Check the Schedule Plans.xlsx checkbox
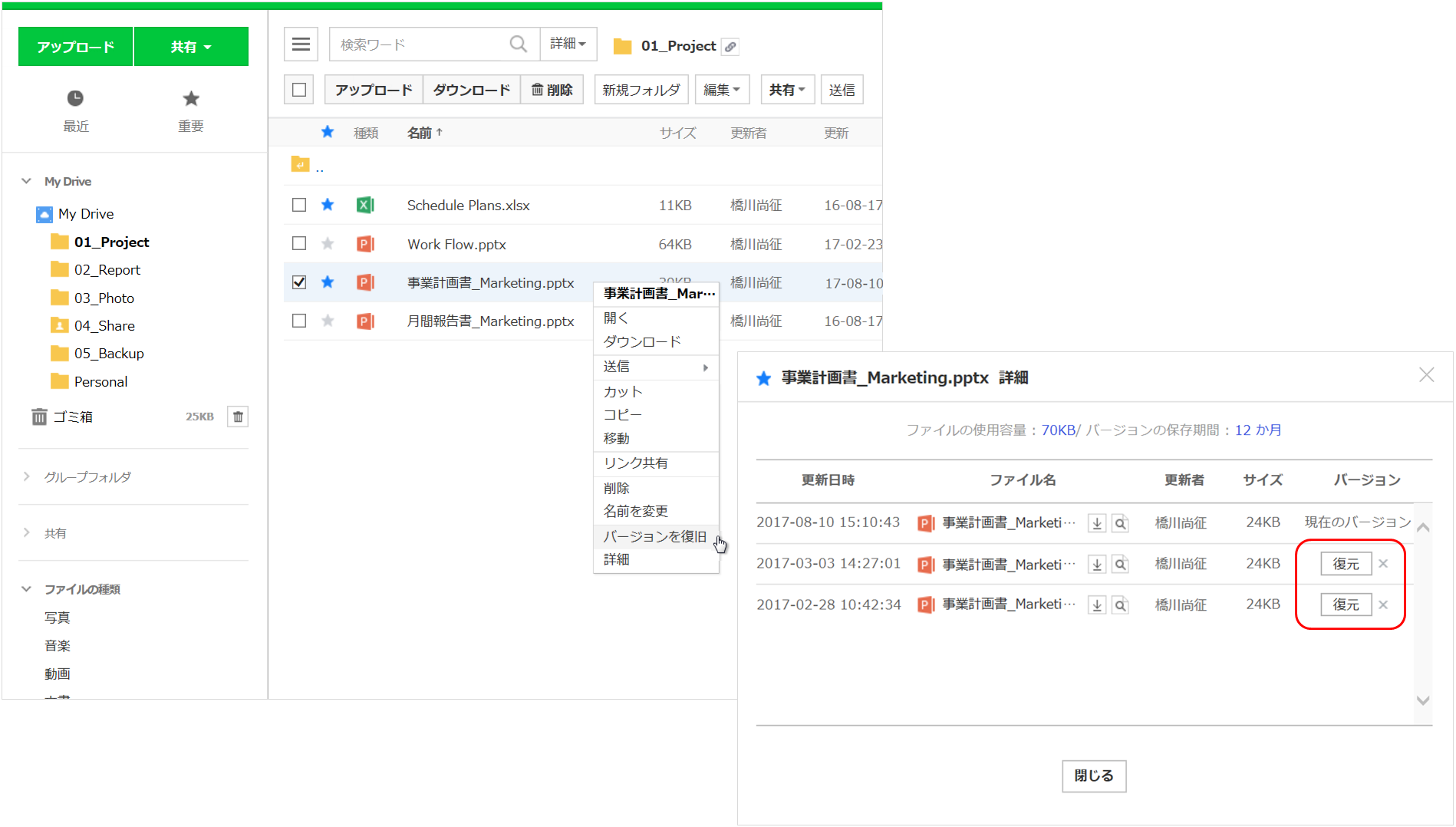 tap(299, 205)
